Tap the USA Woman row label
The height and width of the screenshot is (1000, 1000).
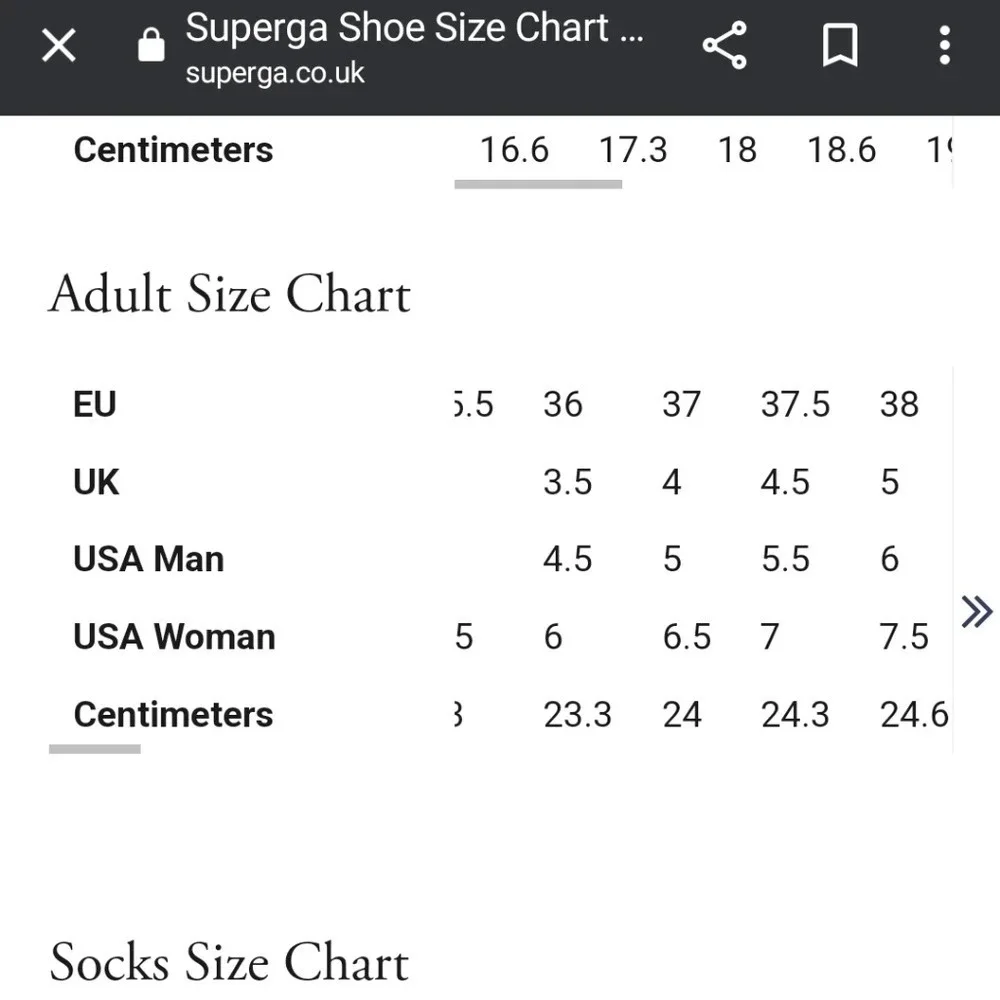pyautogui.click(x=174, y=637)
